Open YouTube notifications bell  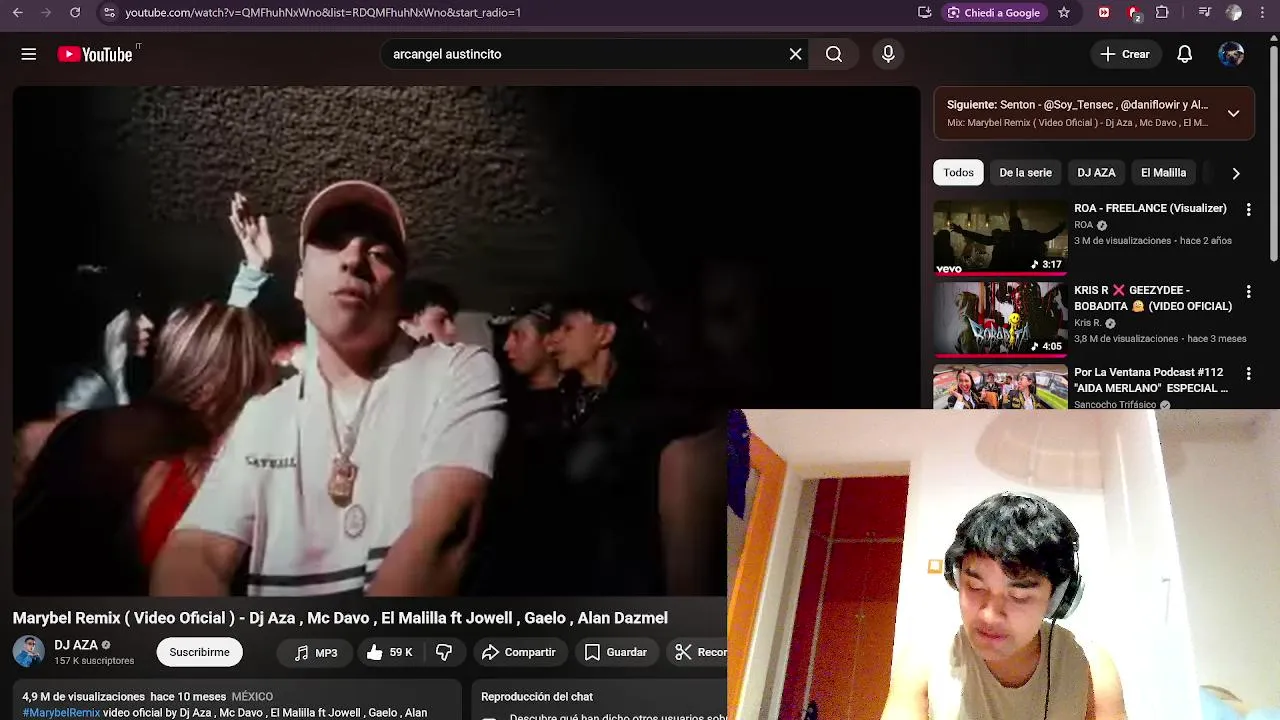1184,54
